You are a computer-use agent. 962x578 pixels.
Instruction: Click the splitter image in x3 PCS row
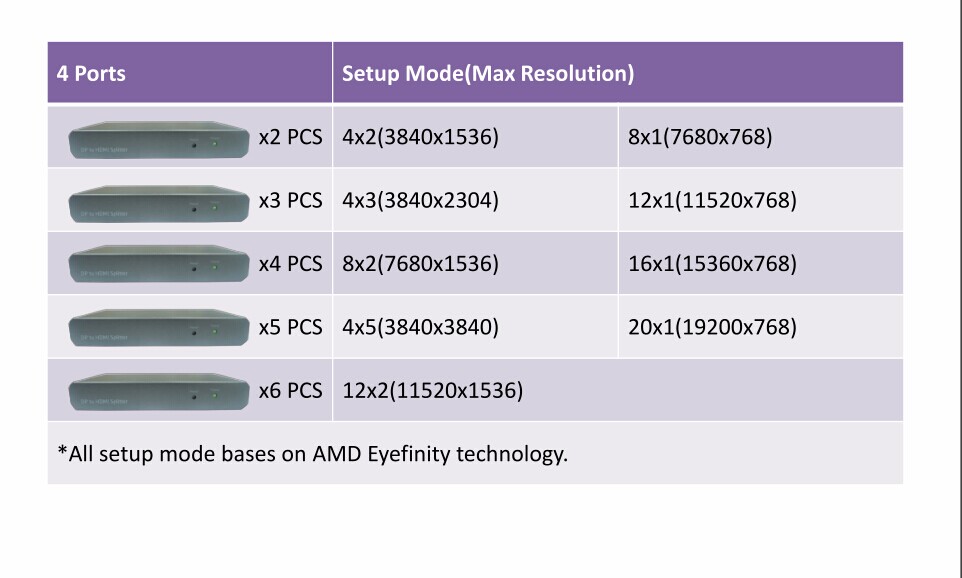coord(159,204)
